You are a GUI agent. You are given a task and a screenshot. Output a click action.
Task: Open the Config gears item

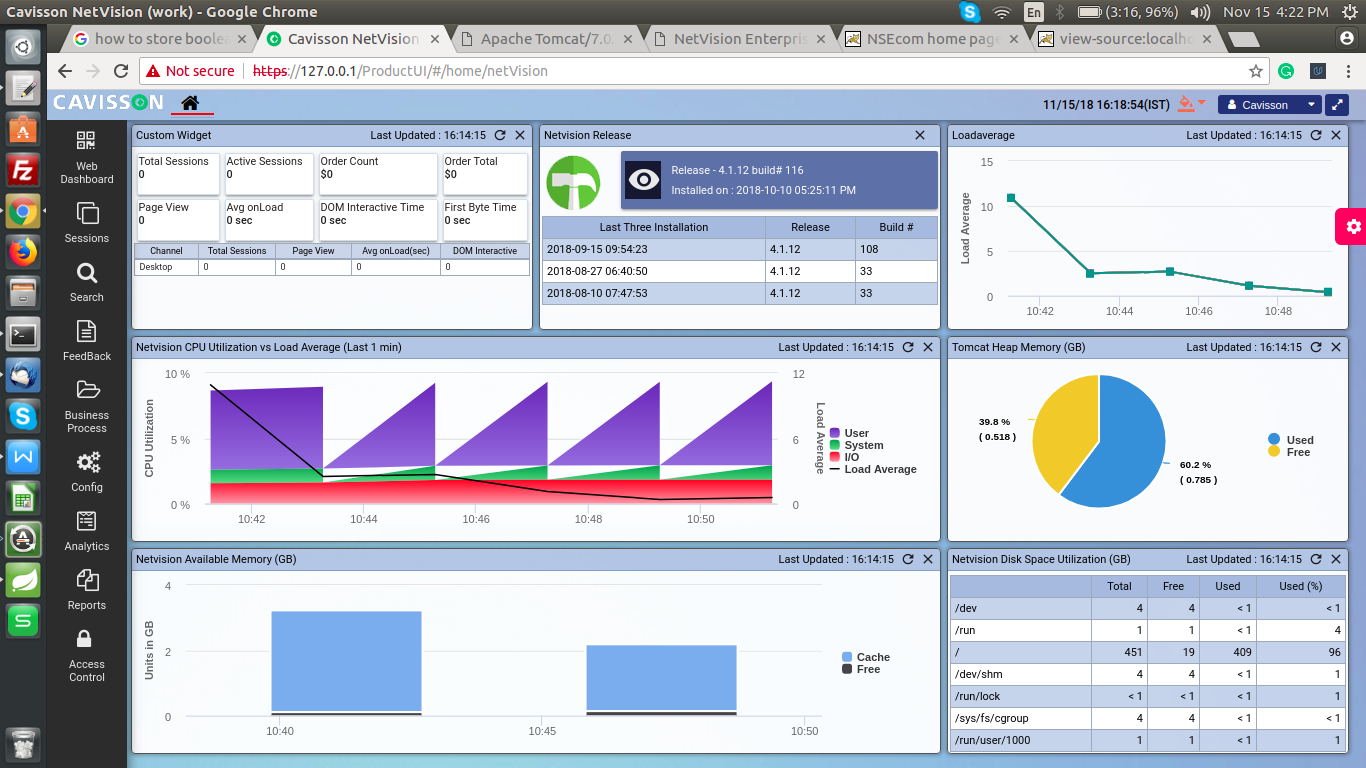[87, 472]
